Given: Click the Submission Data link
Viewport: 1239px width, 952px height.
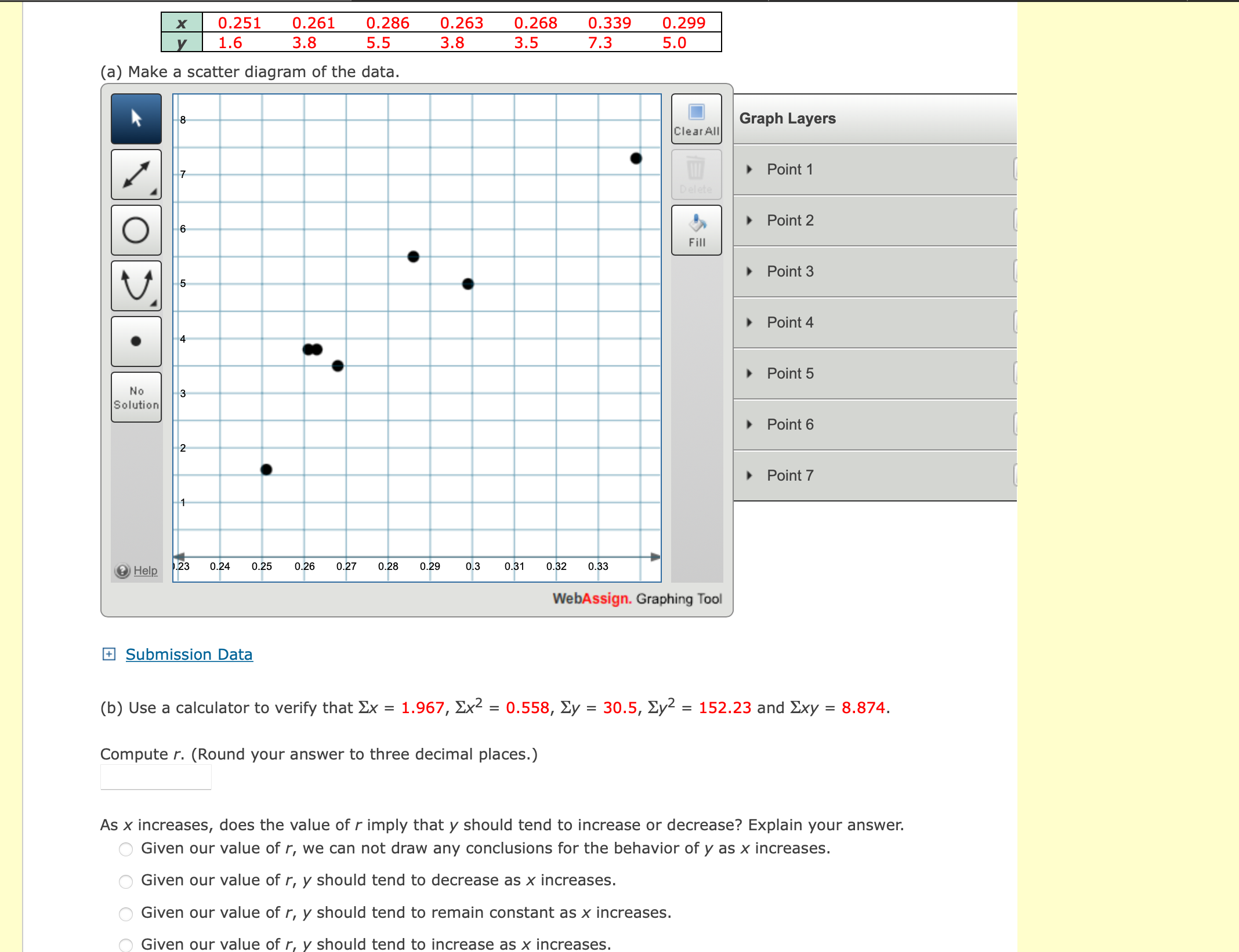Looking at the screenshot, I should click(x=189, y=654).
